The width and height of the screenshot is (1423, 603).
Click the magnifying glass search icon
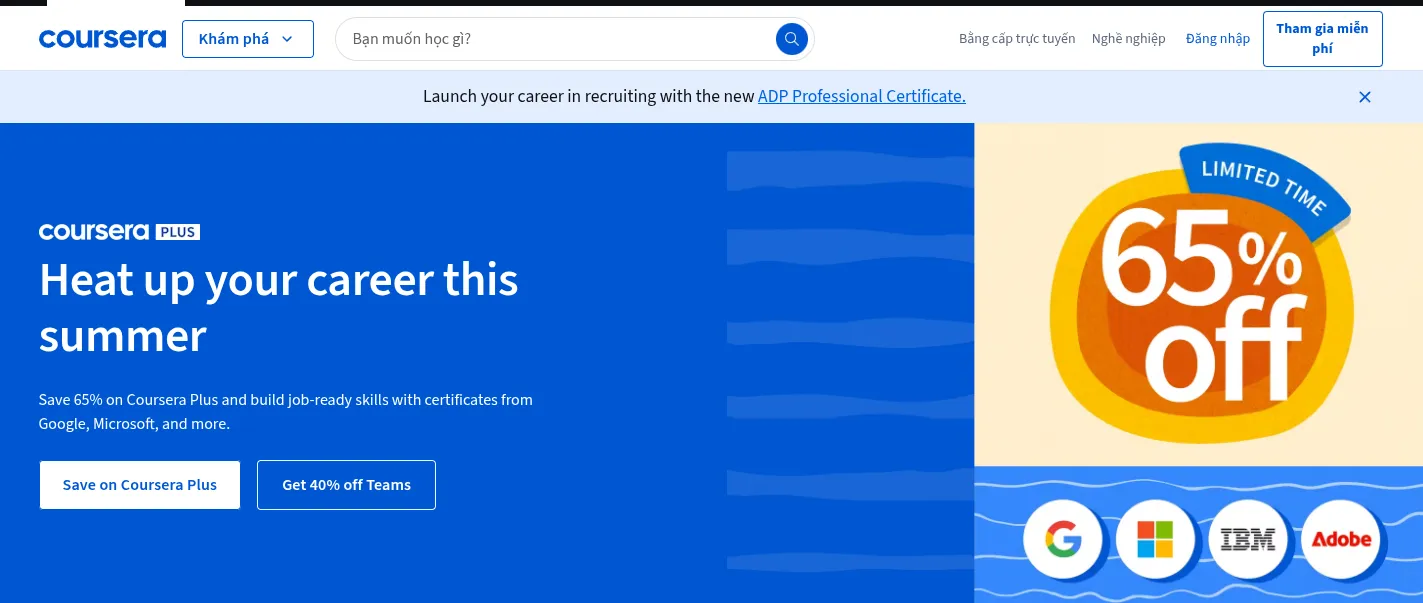791,39
